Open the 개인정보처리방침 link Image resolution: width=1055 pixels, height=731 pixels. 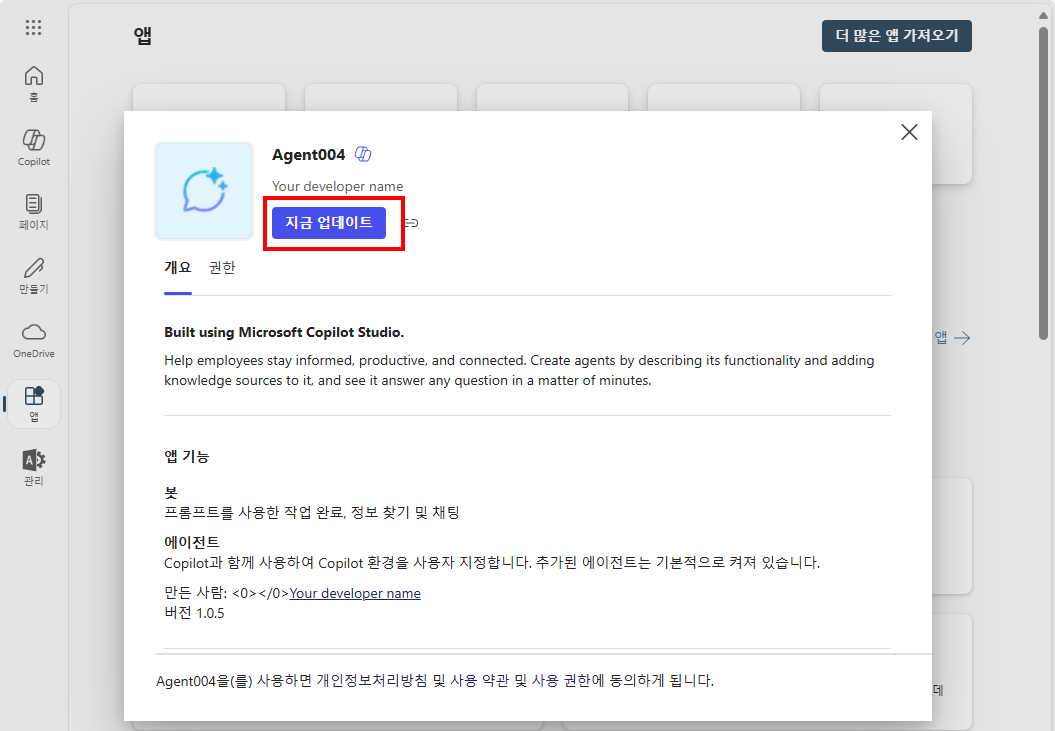pyautogui.click(x=372, y=681)
